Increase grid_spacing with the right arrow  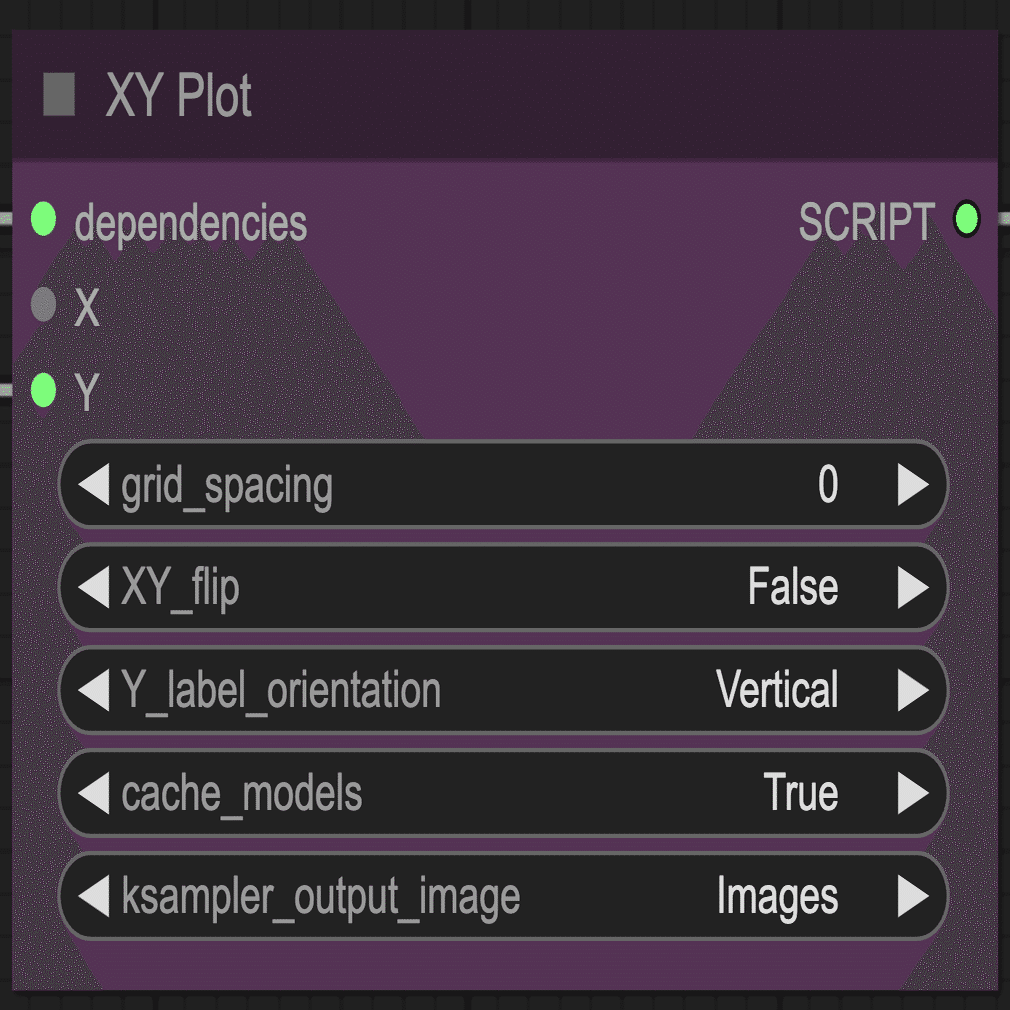click(913, 484)
